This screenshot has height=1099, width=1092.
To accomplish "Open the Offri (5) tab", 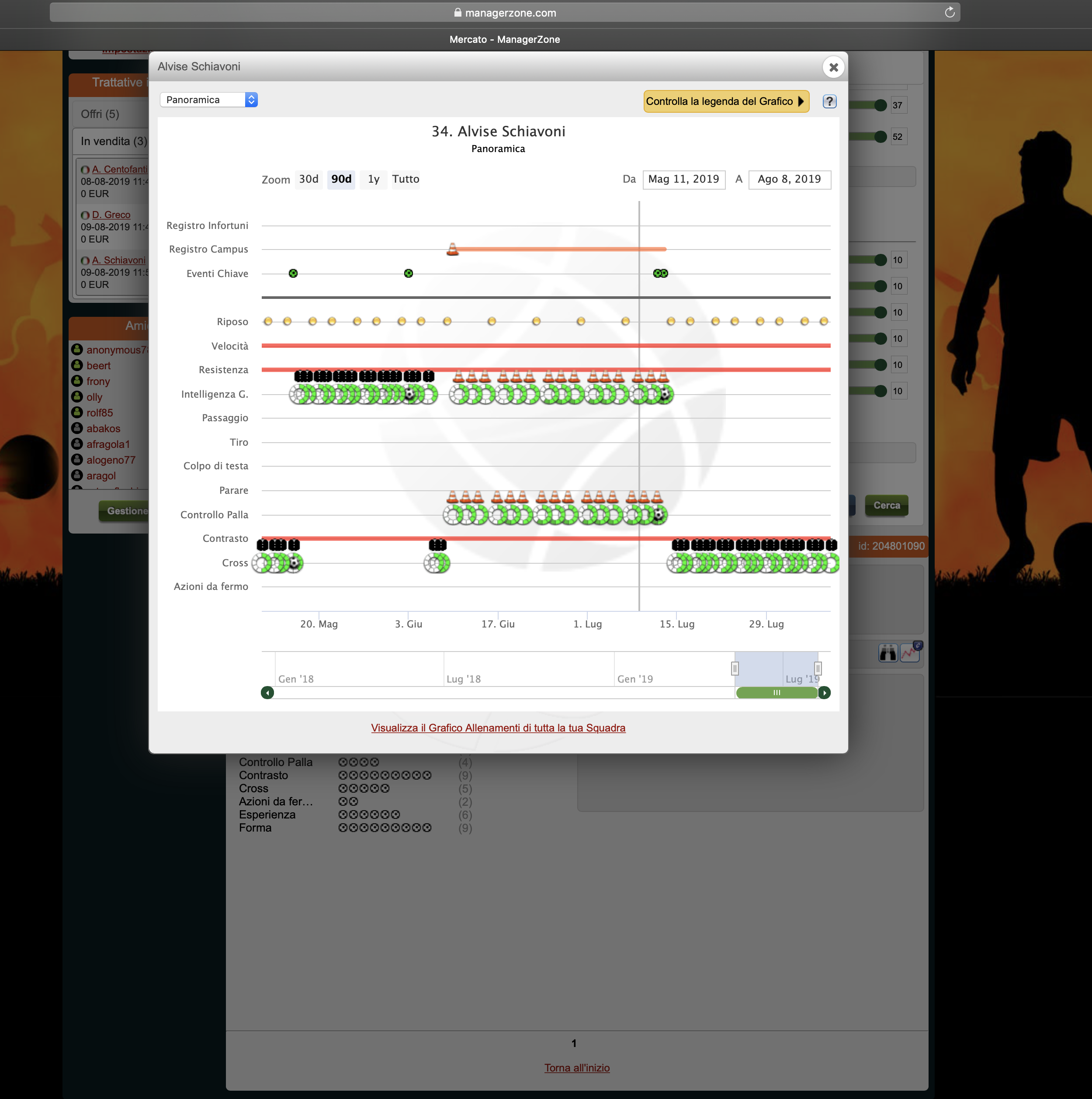I will point(100,114).
